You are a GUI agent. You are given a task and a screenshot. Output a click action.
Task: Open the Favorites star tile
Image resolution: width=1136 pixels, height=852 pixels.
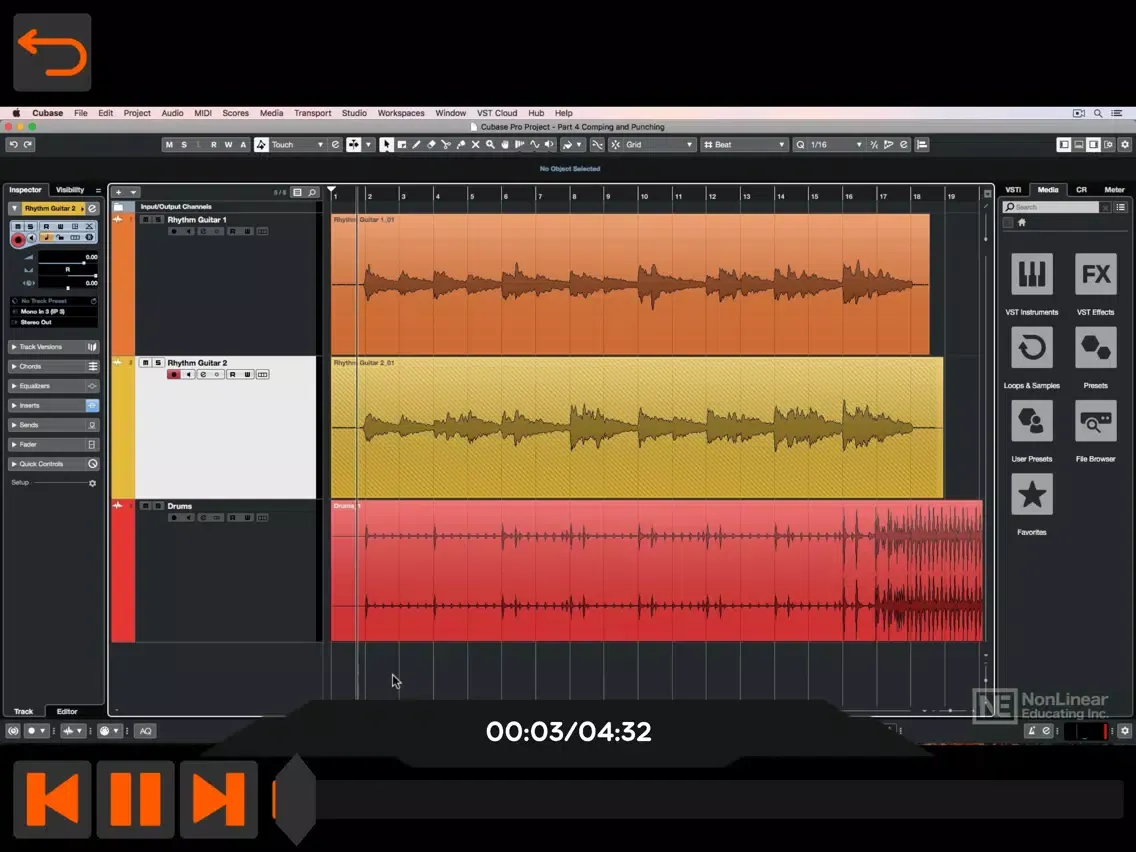1032,495
